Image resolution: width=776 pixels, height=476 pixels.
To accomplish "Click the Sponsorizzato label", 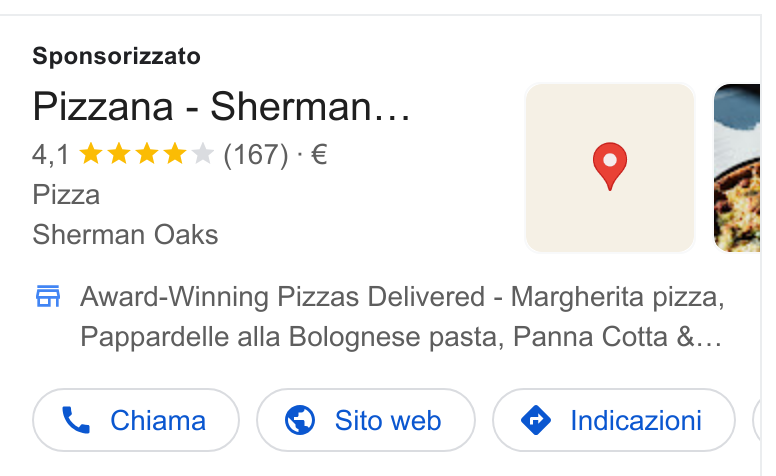I will (116, 56).
